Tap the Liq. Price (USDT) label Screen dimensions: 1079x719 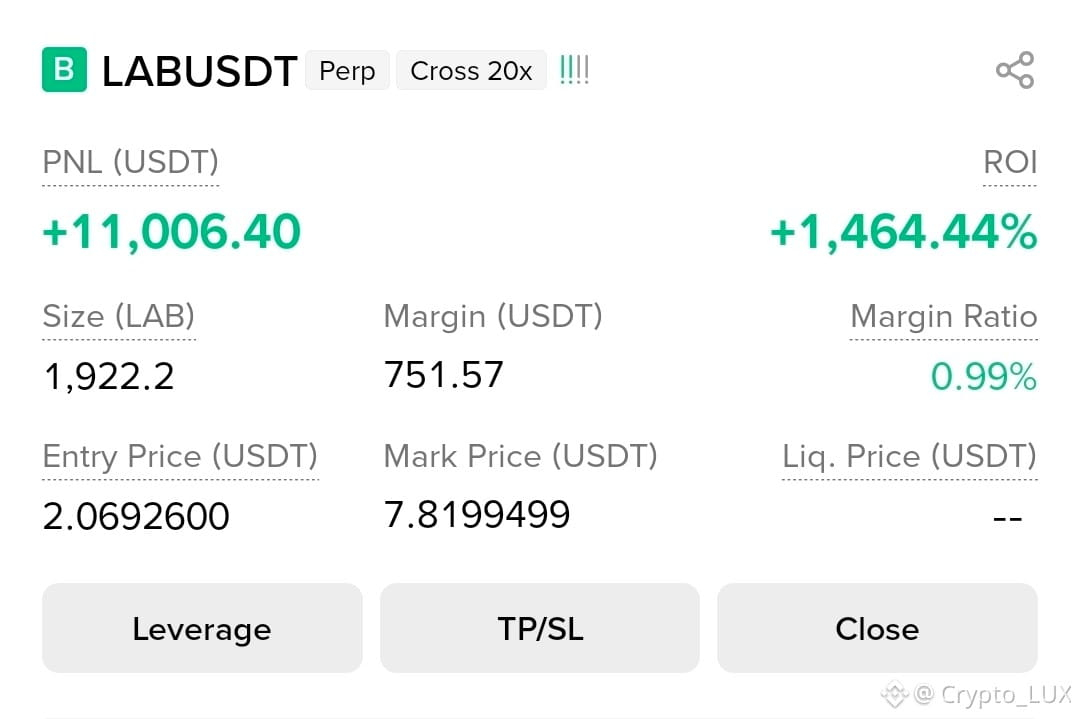tap(909, 457)
